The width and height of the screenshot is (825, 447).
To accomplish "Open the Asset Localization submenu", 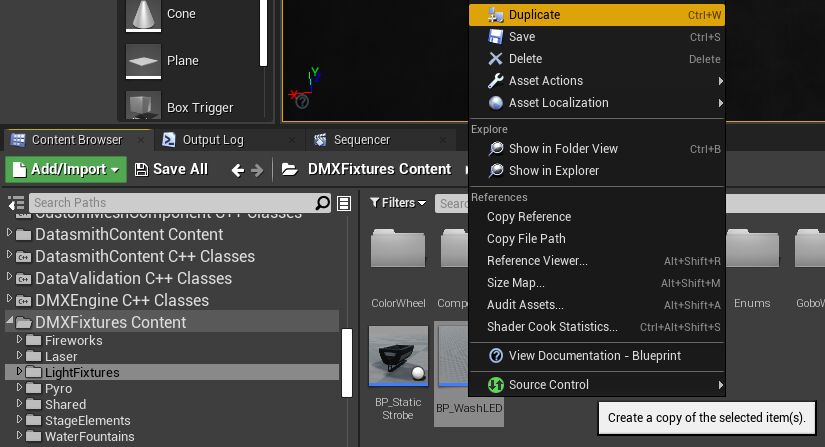I will pos(597,103).
